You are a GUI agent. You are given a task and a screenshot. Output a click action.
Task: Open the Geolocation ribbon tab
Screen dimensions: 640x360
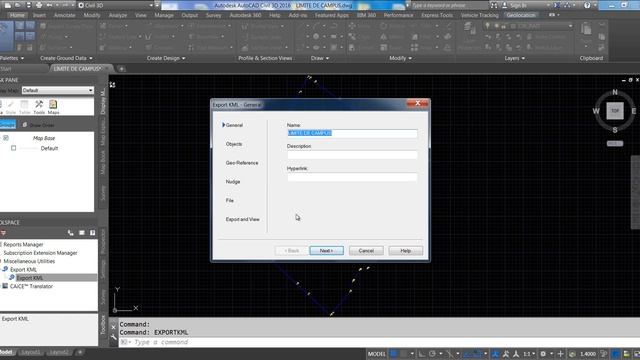pyautogui.click(x=521, y=15)
